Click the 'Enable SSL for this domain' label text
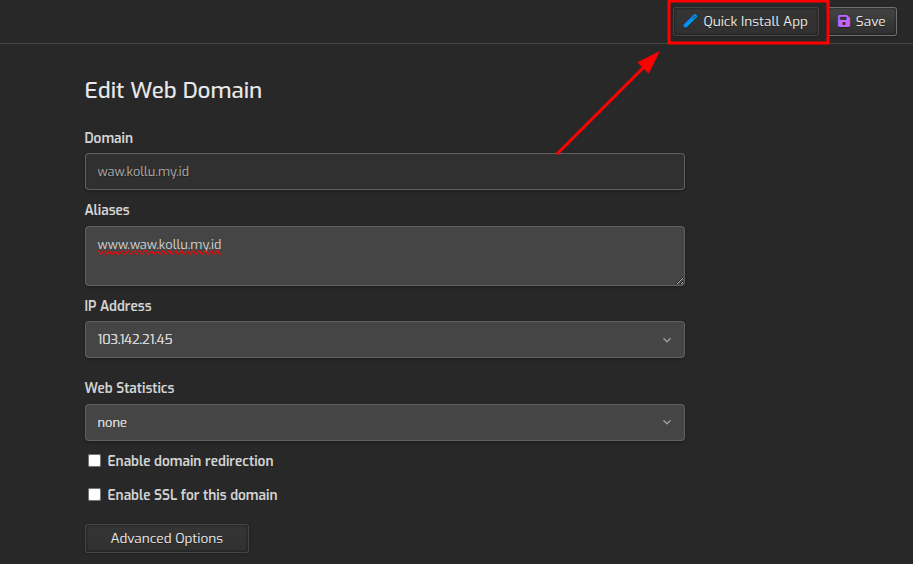Image resolution: width=913 pixels, height=564 pixels. click(192, 495)
